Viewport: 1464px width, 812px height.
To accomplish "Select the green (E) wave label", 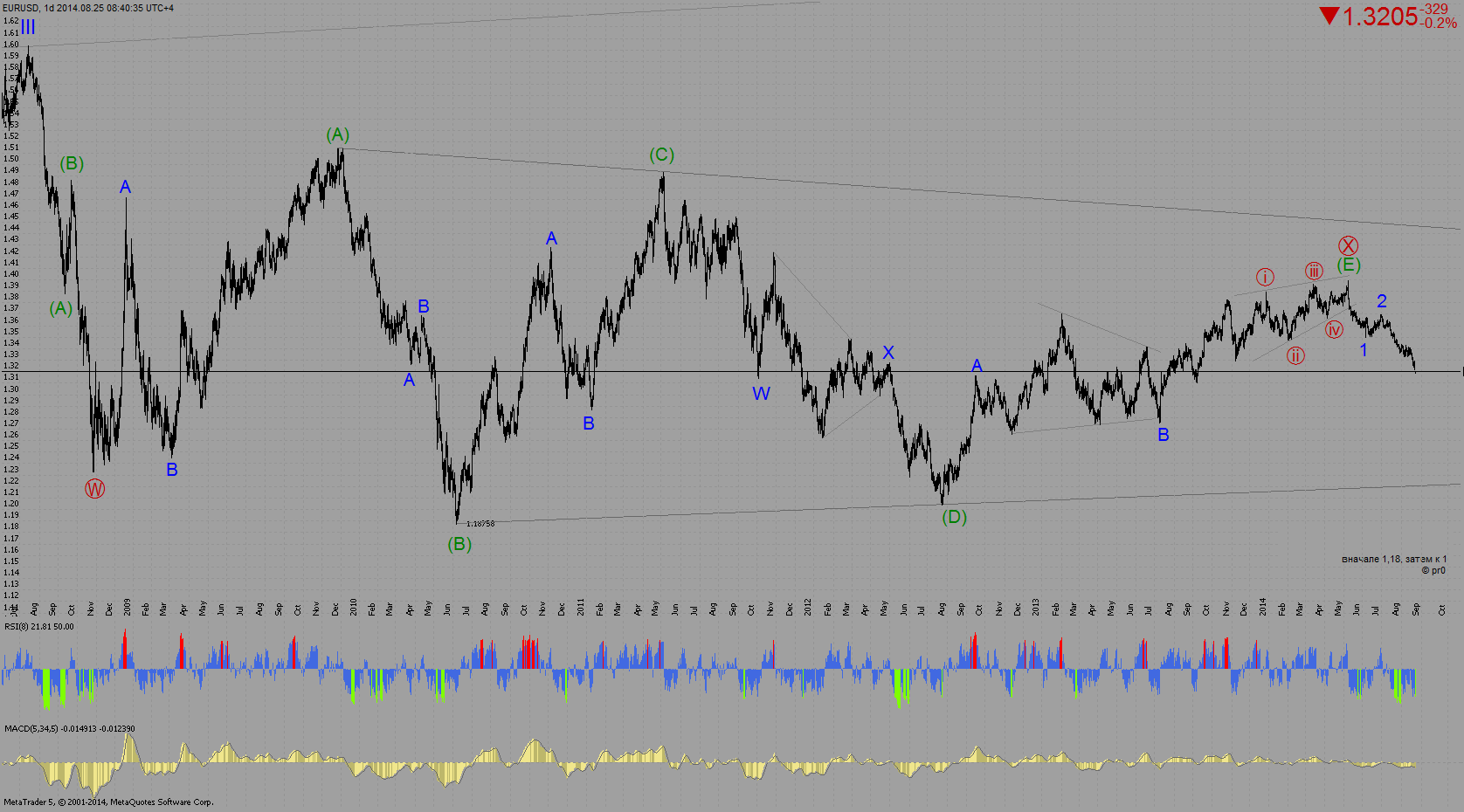I will coord(1349,265).
